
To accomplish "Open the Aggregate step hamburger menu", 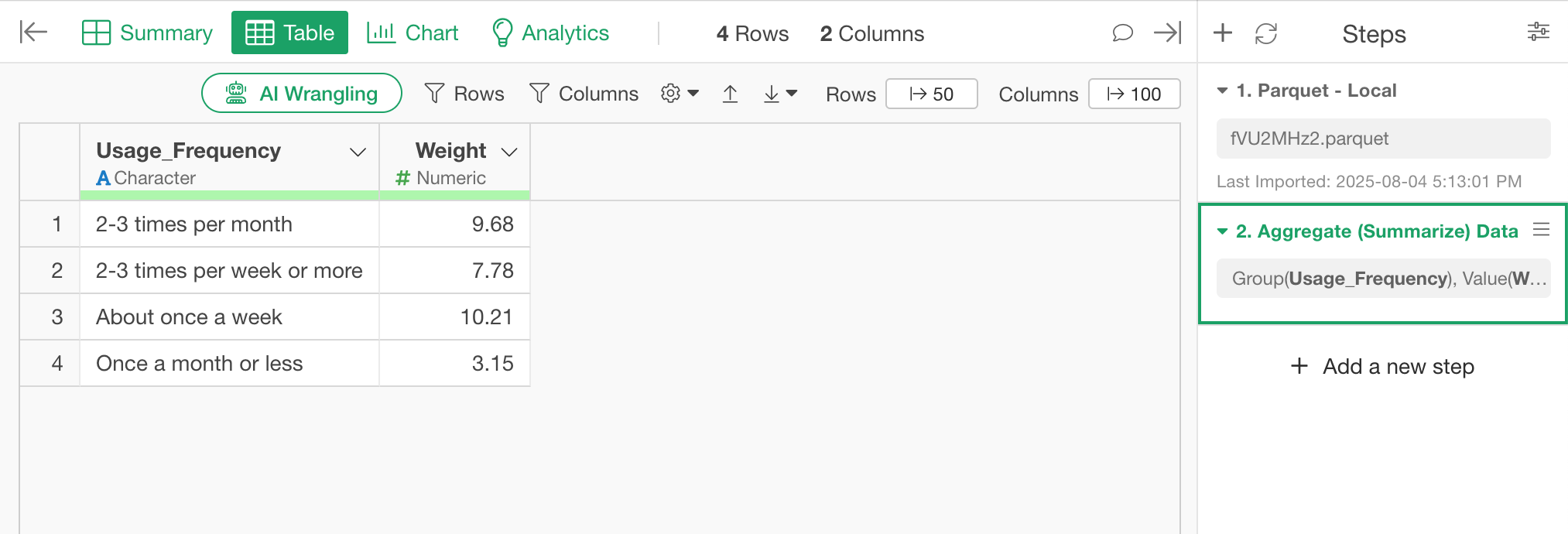I will tap(1541, 229).
